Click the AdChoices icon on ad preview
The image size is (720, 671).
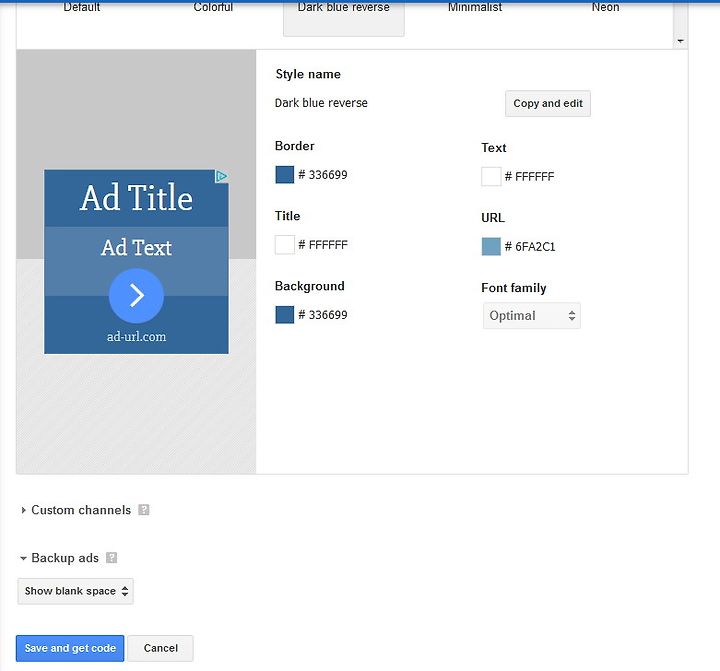tap(221, 176)
